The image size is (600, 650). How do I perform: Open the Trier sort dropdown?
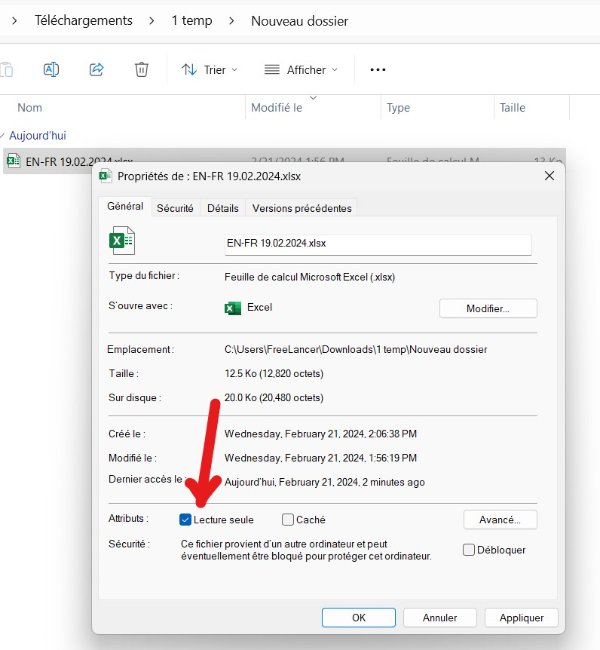point(209,69)
